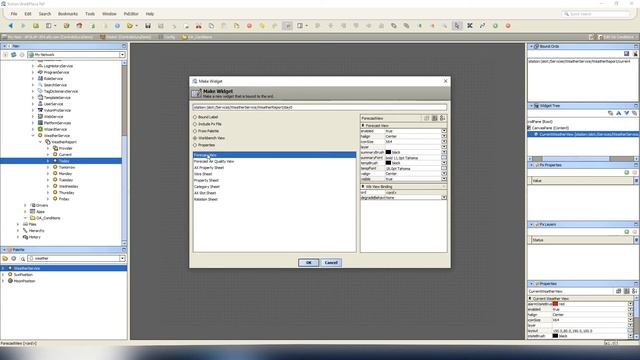
Task: Activate the highlighted pointer select tool icon
Action: click(457, 26)
